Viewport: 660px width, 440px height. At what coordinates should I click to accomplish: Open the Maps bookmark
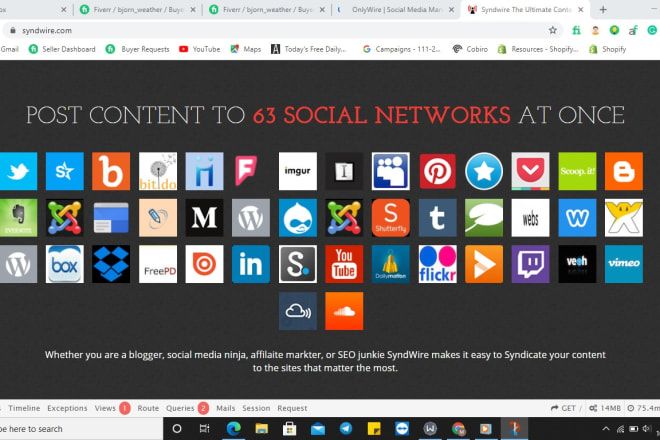click(245, 49)
